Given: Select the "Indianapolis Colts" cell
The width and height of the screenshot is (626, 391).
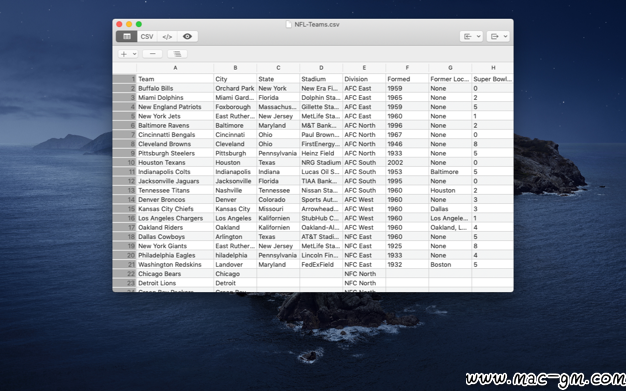Looking at the screenshot, I should pyautogui.click(x=175, y=172).
